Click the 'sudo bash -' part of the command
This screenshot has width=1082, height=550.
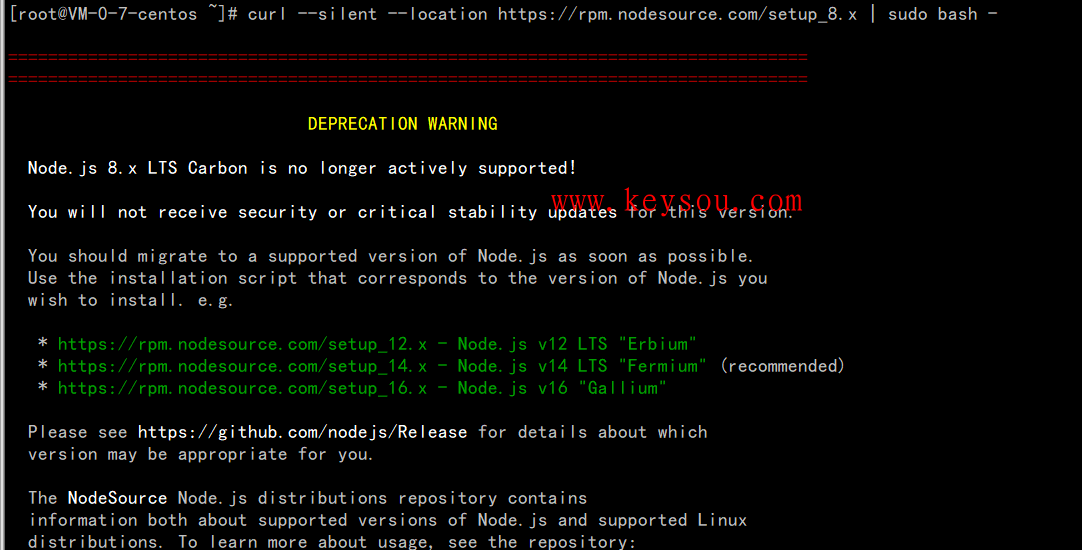pos(942,15)
